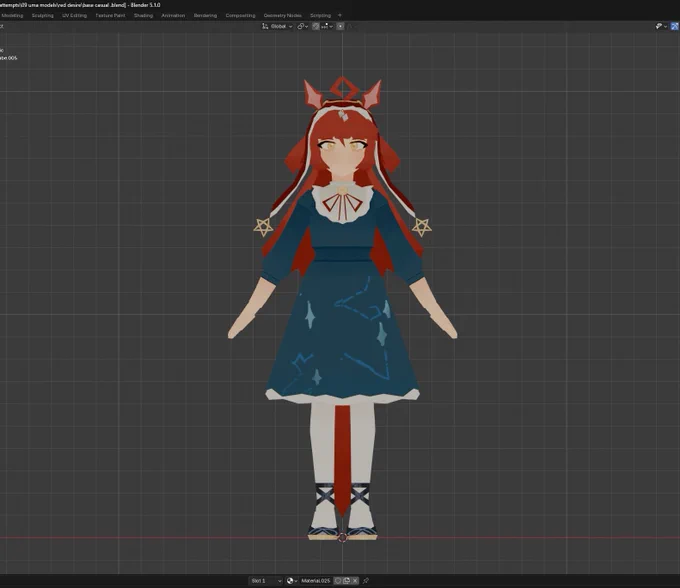Open the viewport gizmo options dropdown

coord(661,26)
